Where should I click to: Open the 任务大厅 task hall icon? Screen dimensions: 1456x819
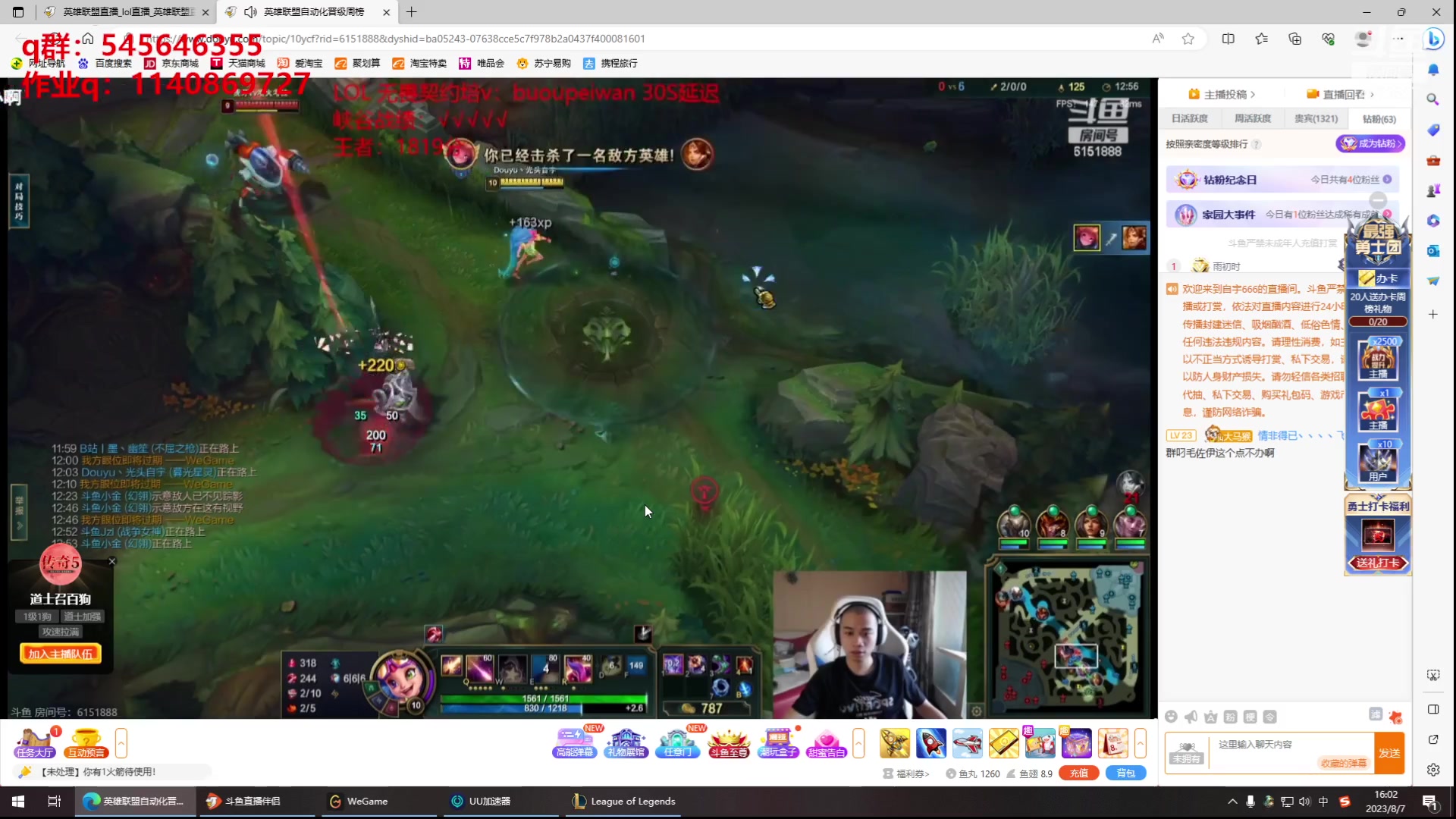pyautogui.click(x=35, y=743)
